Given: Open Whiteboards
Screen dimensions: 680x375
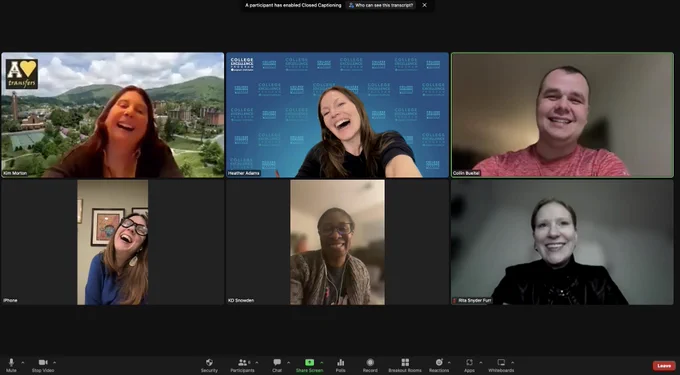Looking at the screenshot, I should point(501,365).
